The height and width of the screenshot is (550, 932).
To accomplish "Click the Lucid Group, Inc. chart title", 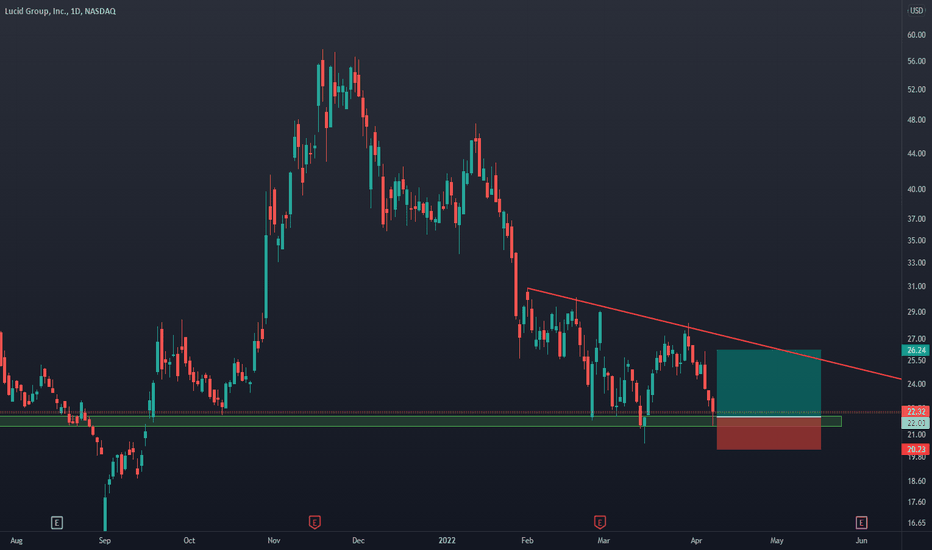I will (x=60, y=11).
